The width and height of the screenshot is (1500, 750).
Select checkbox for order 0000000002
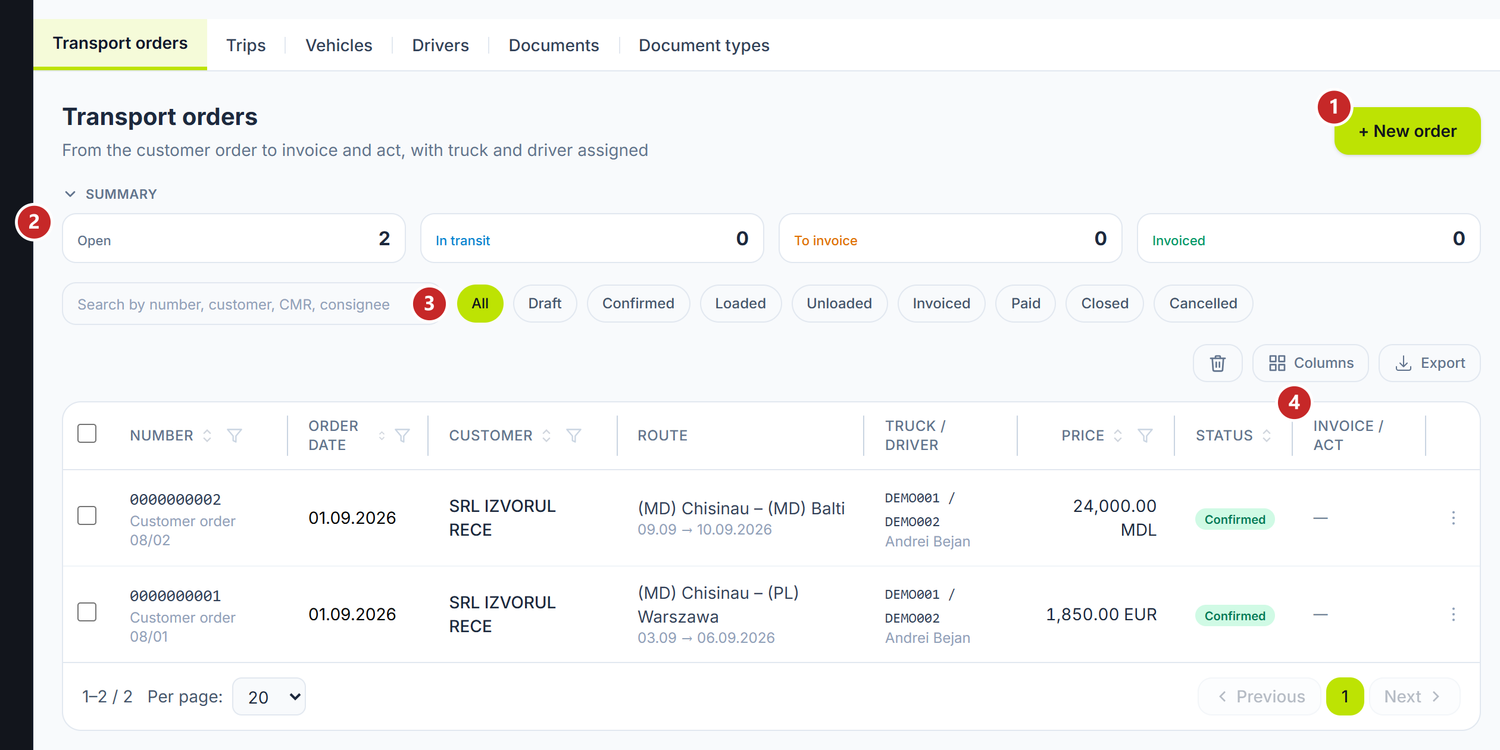tap(87, 515)
